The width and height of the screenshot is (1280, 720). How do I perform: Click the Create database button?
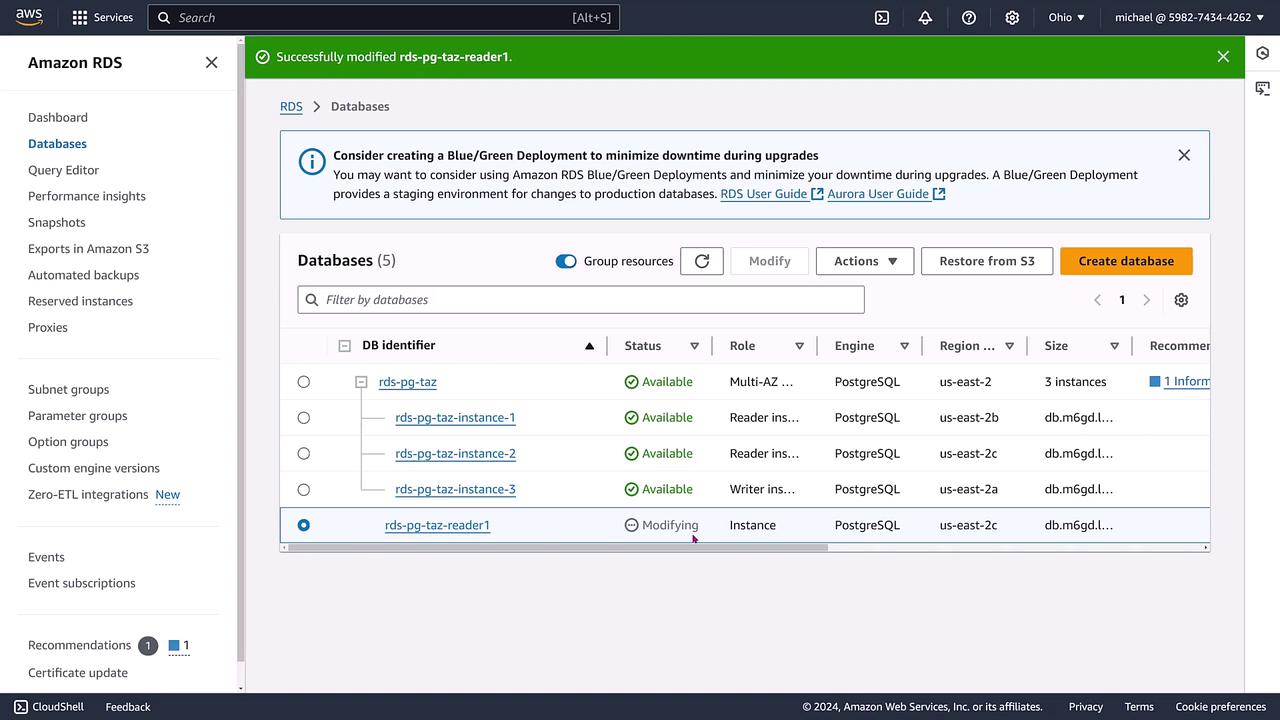click(1126, 261)
